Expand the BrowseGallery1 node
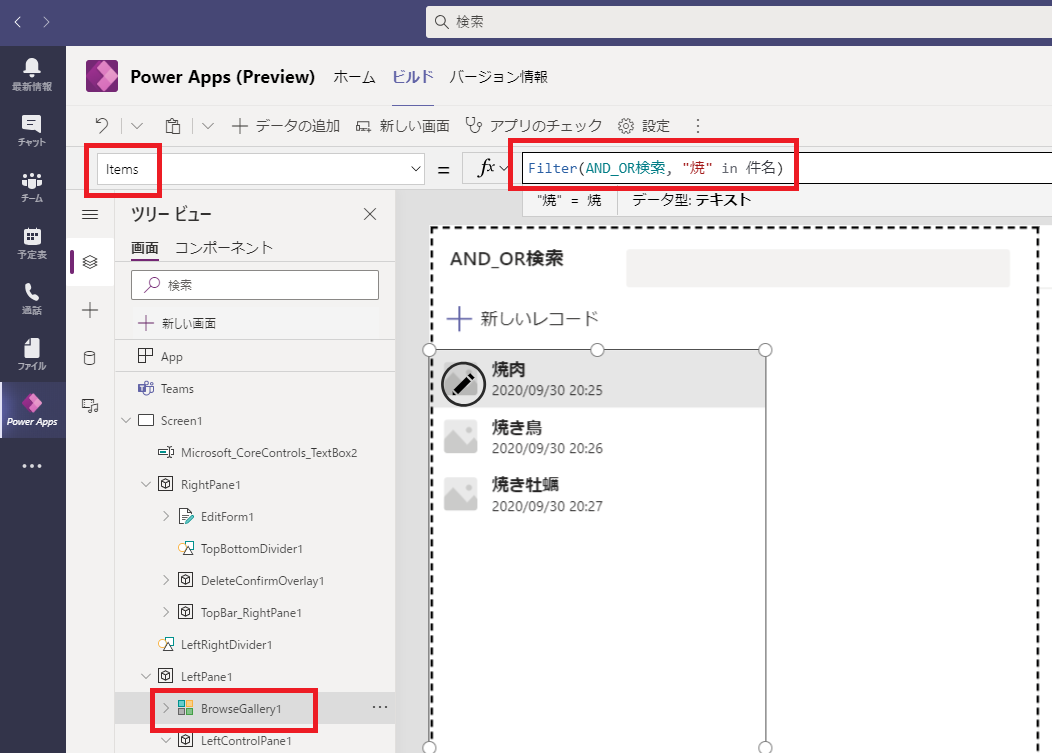 pyautogui.click(x=166, y=707)
